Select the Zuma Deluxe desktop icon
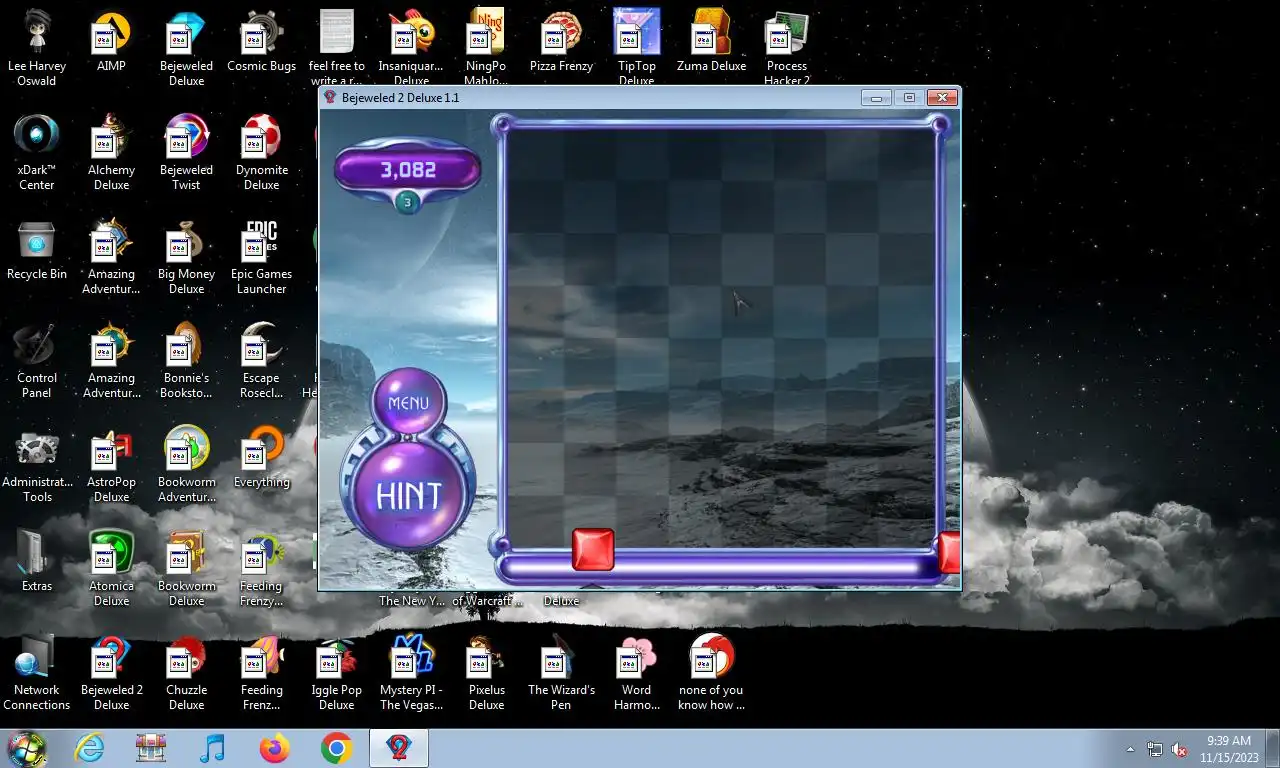Screen dimensions: 1280x768 click(x=711, y=41)
